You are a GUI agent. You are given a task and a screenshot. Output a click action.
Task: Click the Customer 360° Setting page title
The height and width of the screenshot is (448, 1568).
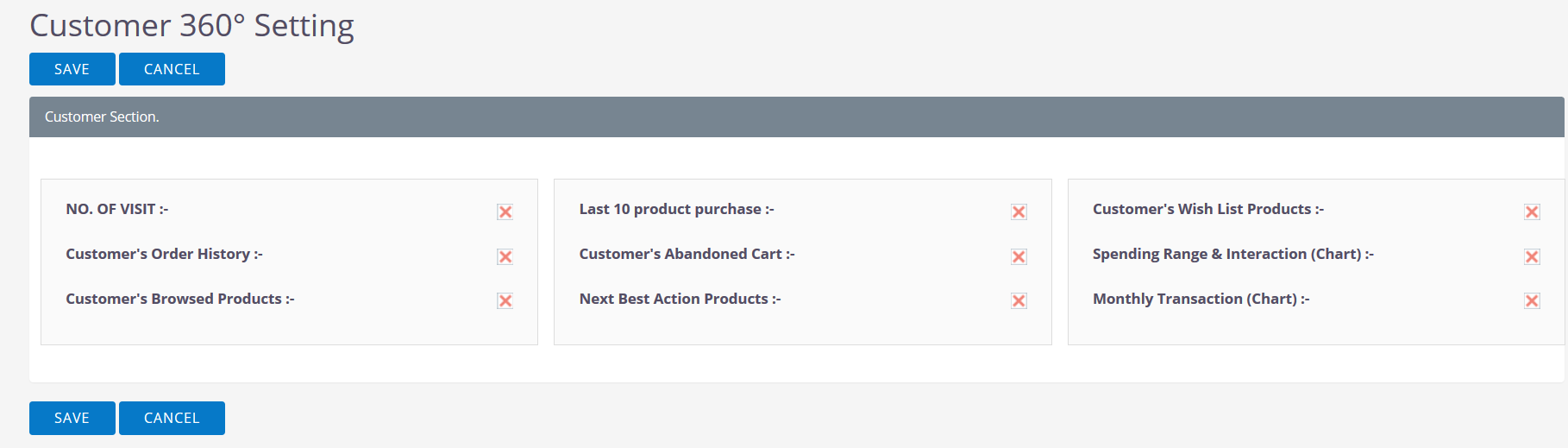coord(191,25)
